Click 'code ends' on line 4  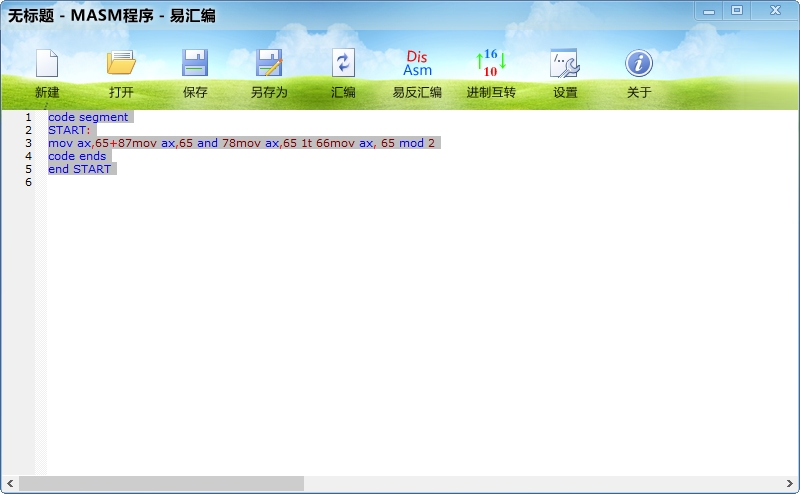[x=77, y=156]
